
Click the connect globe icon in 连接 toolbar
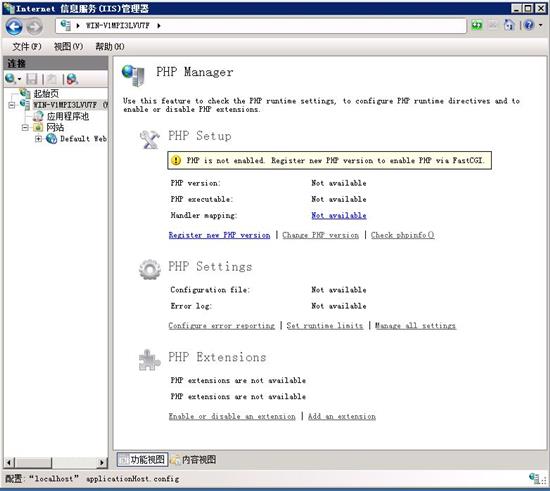tap(10, 79)
